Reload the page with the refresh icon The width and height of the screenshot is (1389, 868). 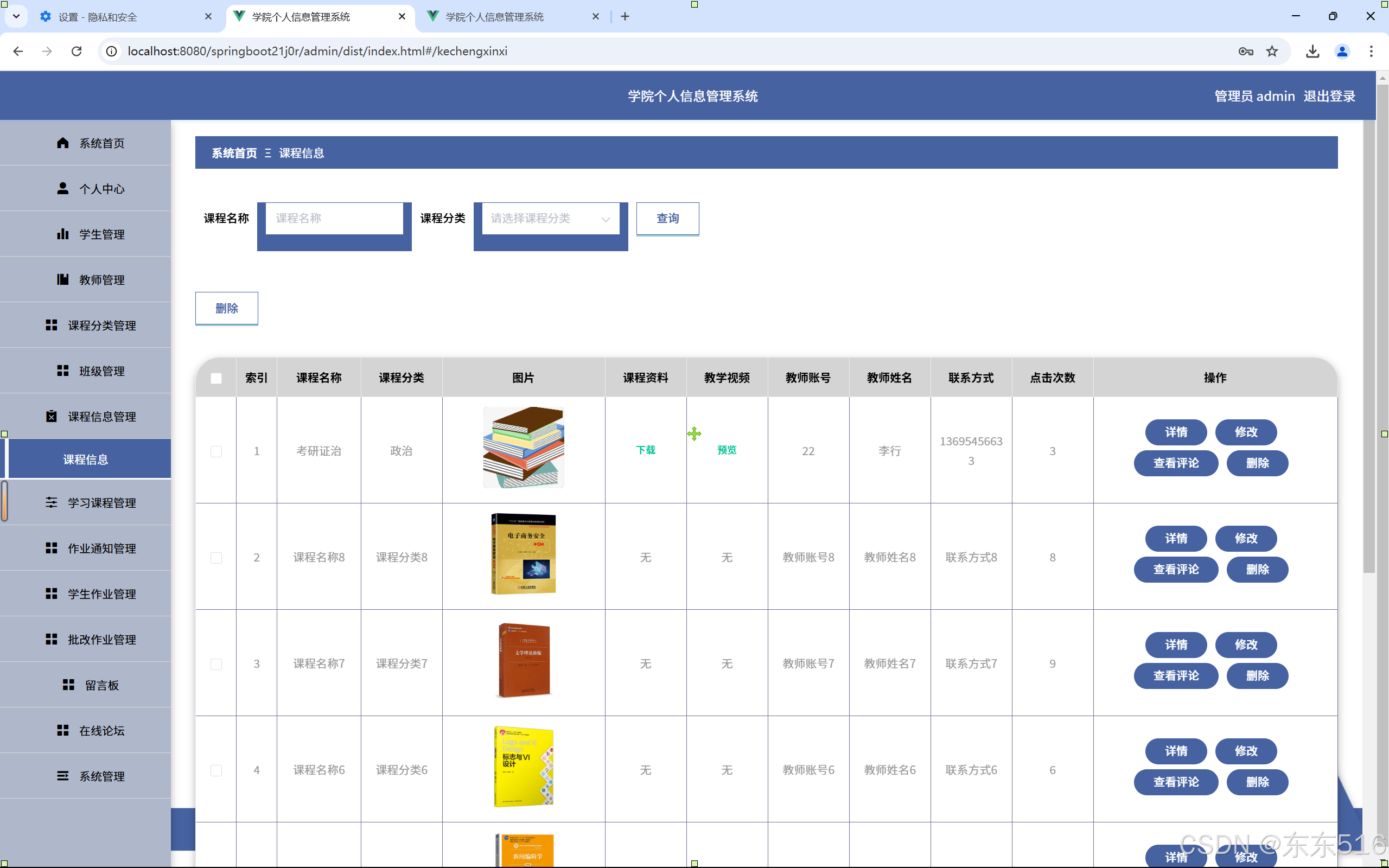click(x=77, y=51)
